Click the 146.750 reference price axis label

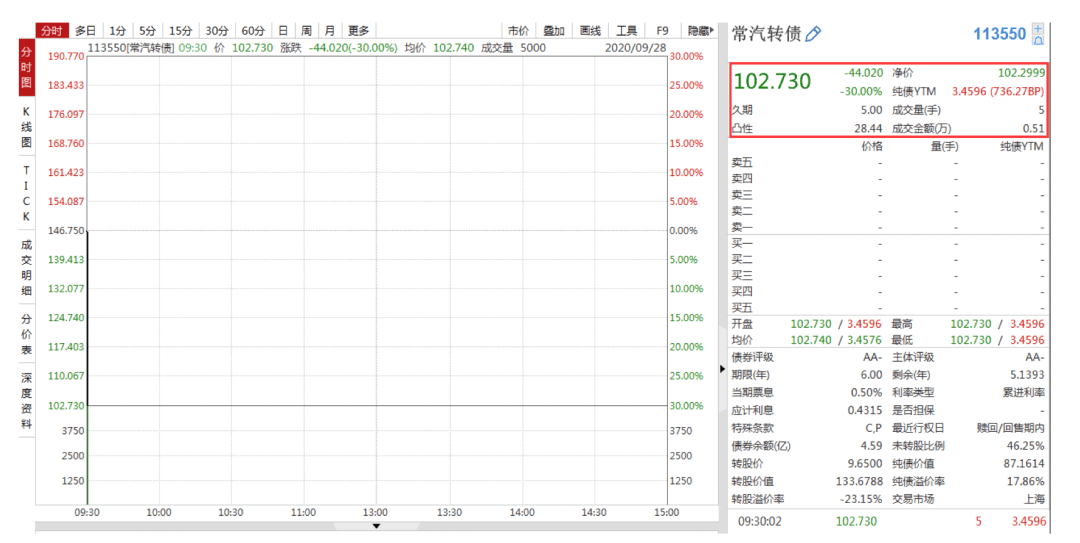point(65,231)
